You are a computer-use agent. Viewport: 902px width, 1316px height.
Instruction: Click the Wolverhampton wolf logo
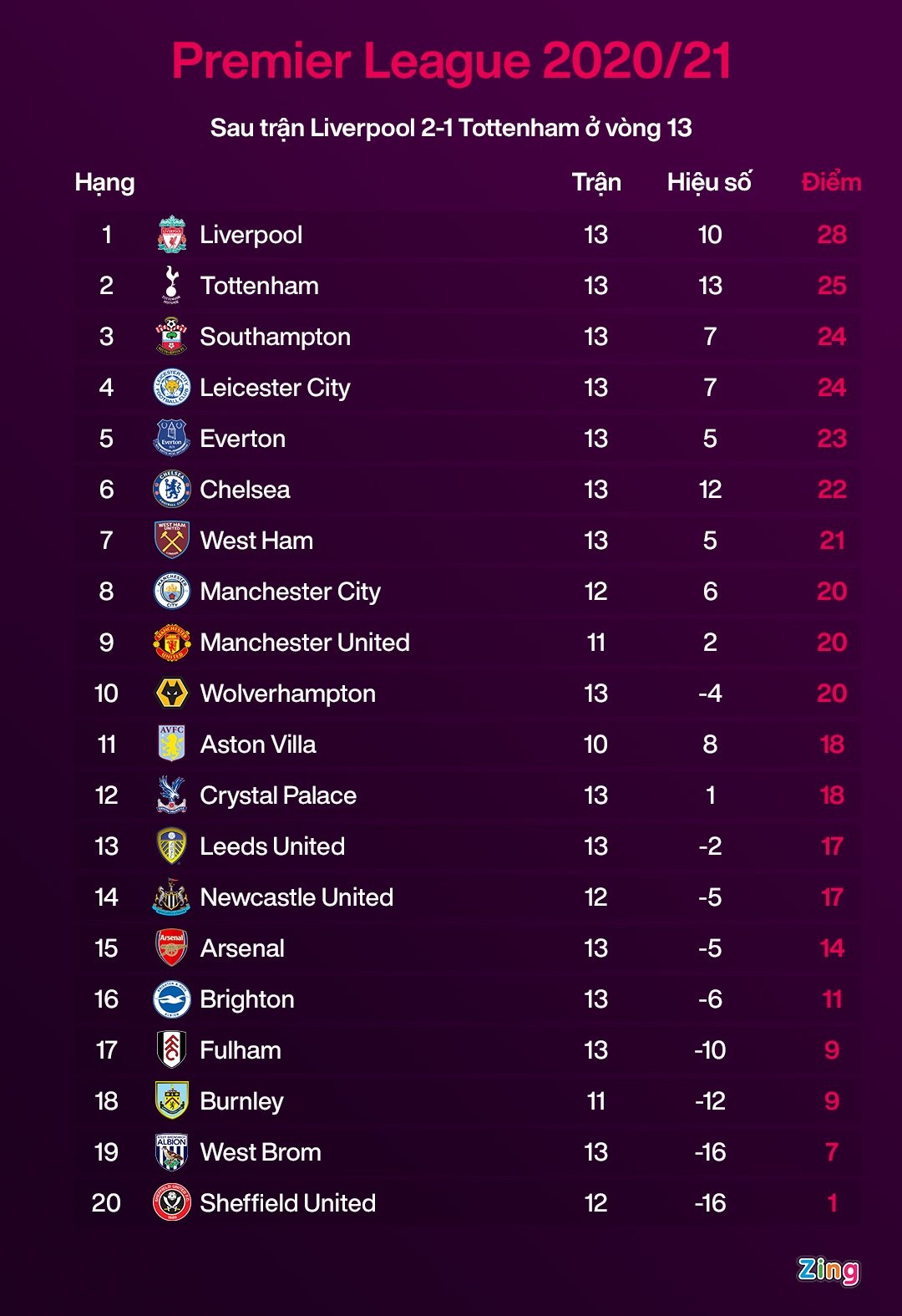click(172, 694)
